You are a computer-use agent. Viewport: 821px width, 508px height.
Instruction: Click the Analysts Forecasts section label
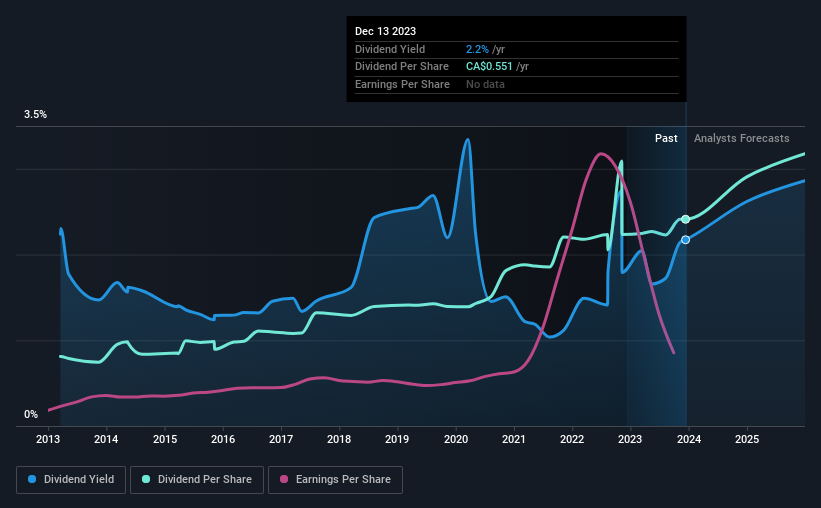point(741,138)
